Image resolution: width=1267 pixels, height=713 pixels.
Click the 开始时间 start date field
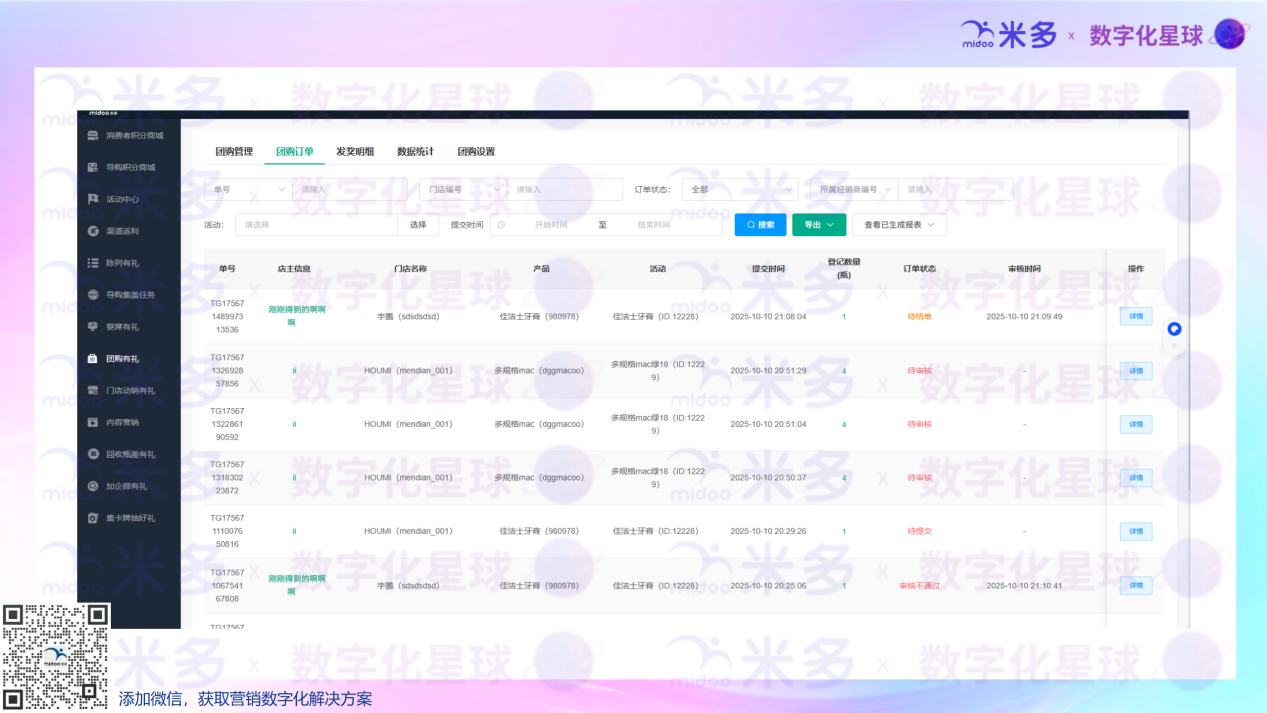(x=550, y=225)
